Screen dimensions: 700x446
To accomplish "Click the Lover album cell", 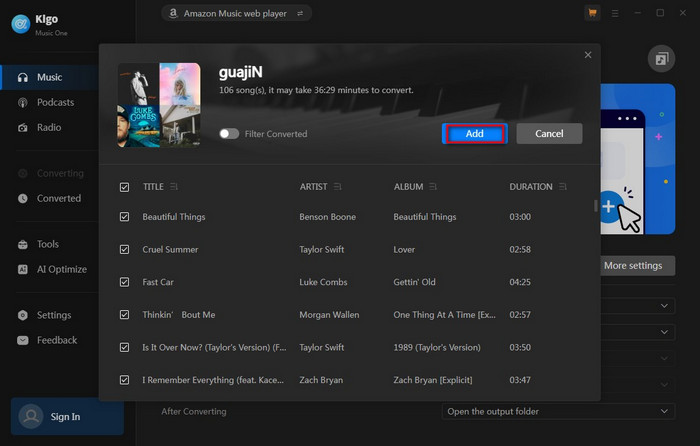I will 404,250.
